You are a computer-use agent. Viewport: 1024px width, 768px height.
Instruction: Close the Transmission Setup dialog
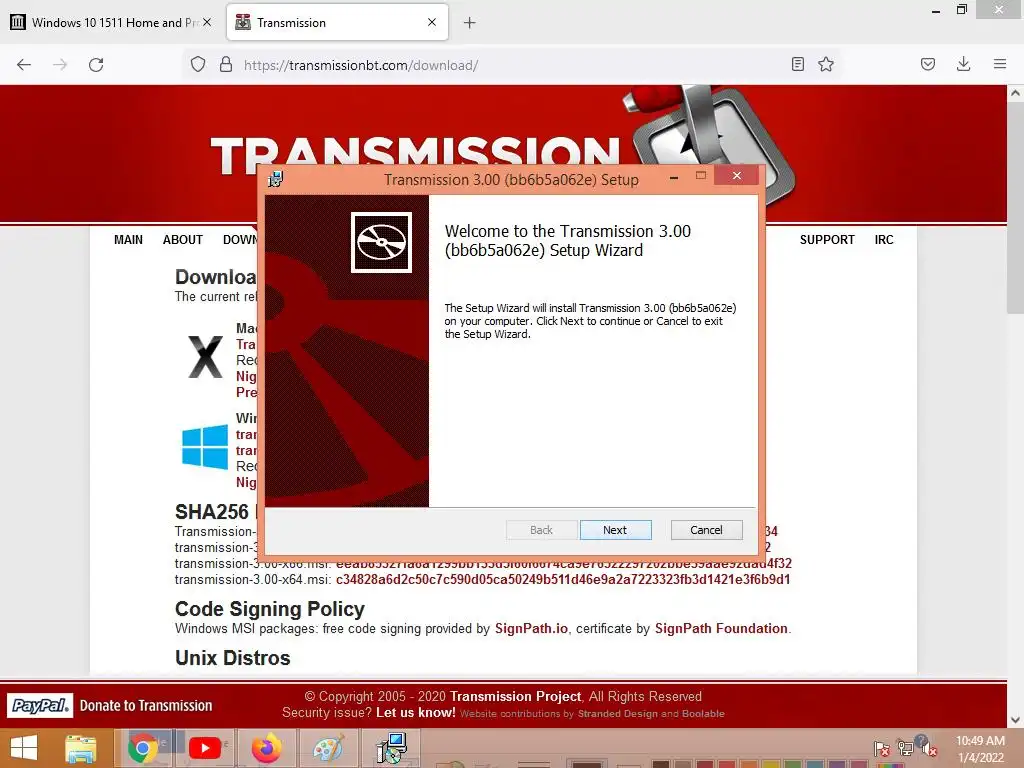737,176
